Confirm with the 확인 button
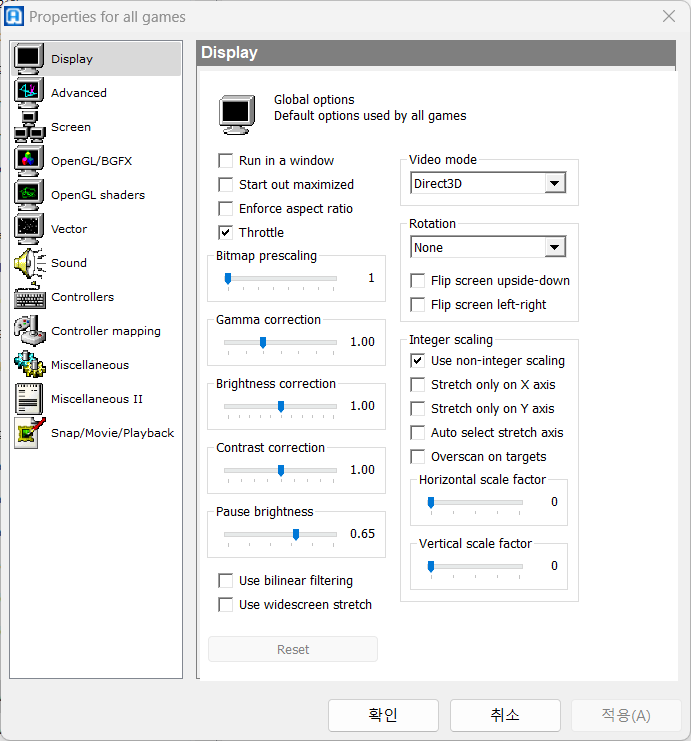Screen dimensions: 691x741 pos(383,715)
